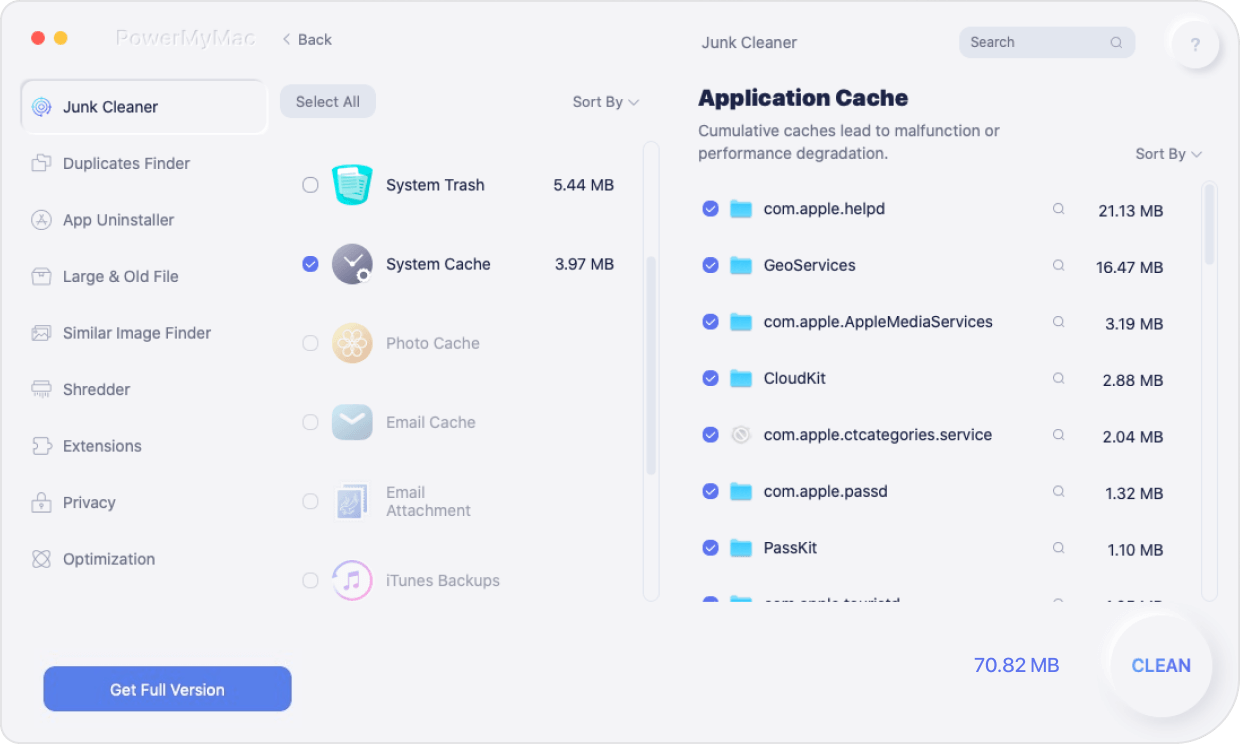Open the Application Cache Sort By dropdown
Viewport: 1240px width, 744px height.
coord(1169,154)
